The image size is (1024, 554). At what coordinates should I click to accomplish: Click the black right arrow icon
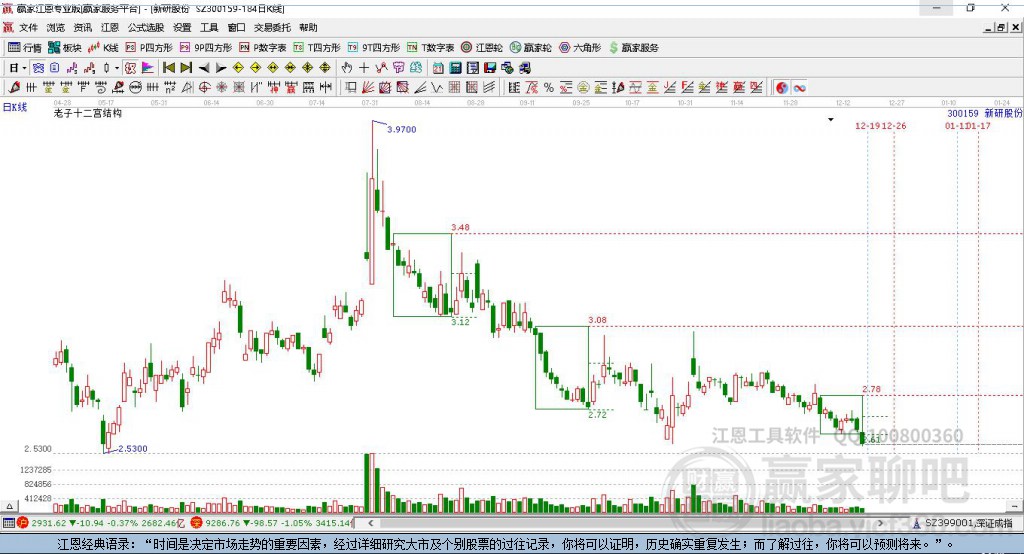221,68
